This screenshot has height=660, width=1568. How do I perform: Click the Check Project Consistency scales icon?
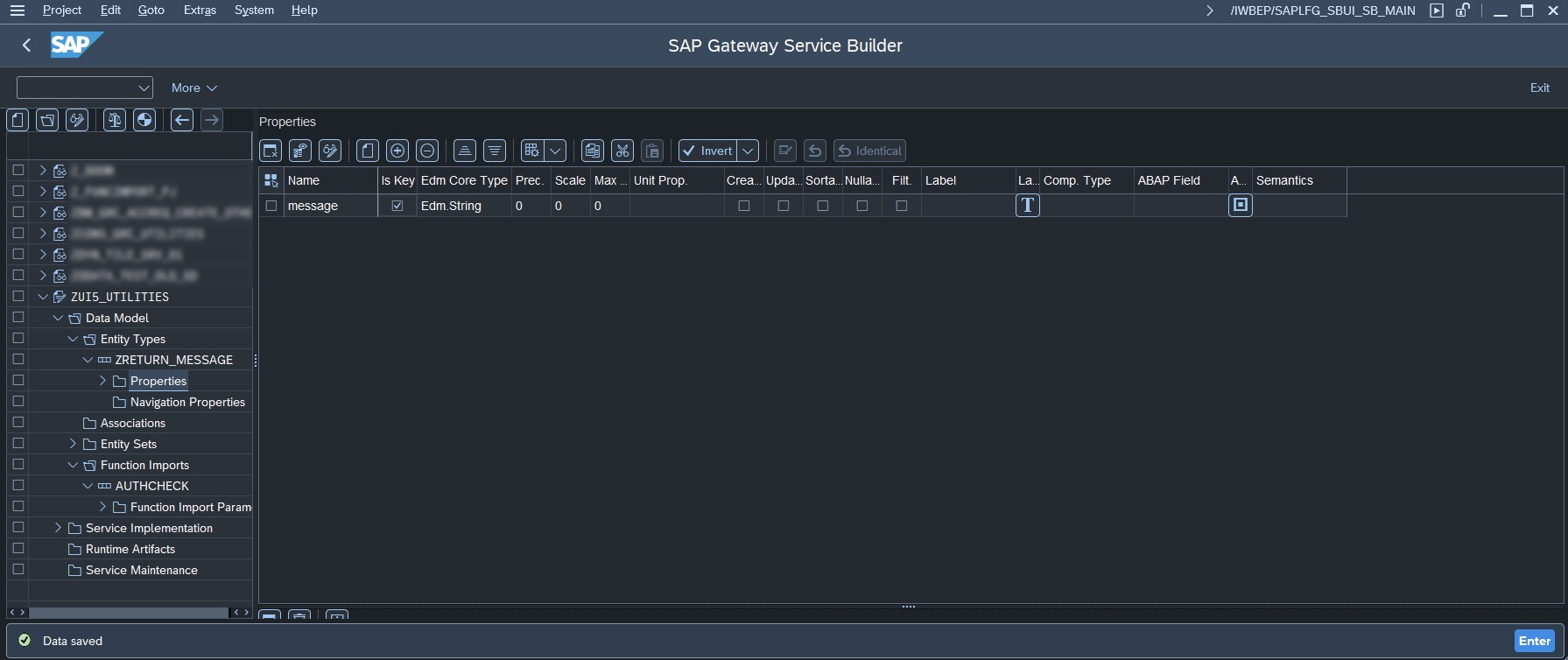coord(115,120)
